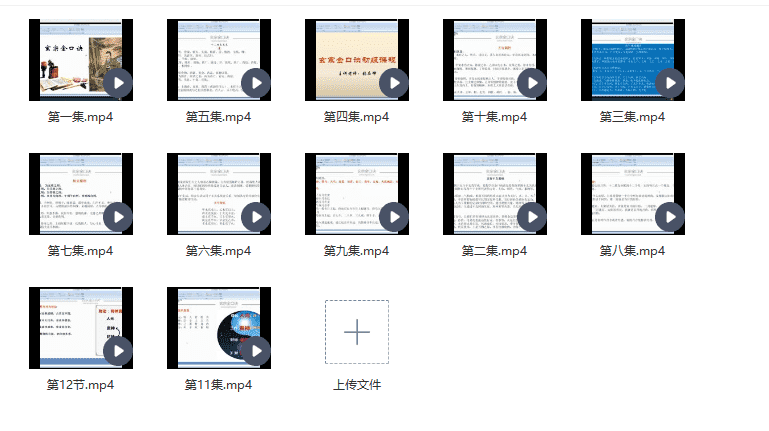Start playback of 第十集.mp4
The width and height of the screenshot is (769, 431).
(x=531, y=82)
